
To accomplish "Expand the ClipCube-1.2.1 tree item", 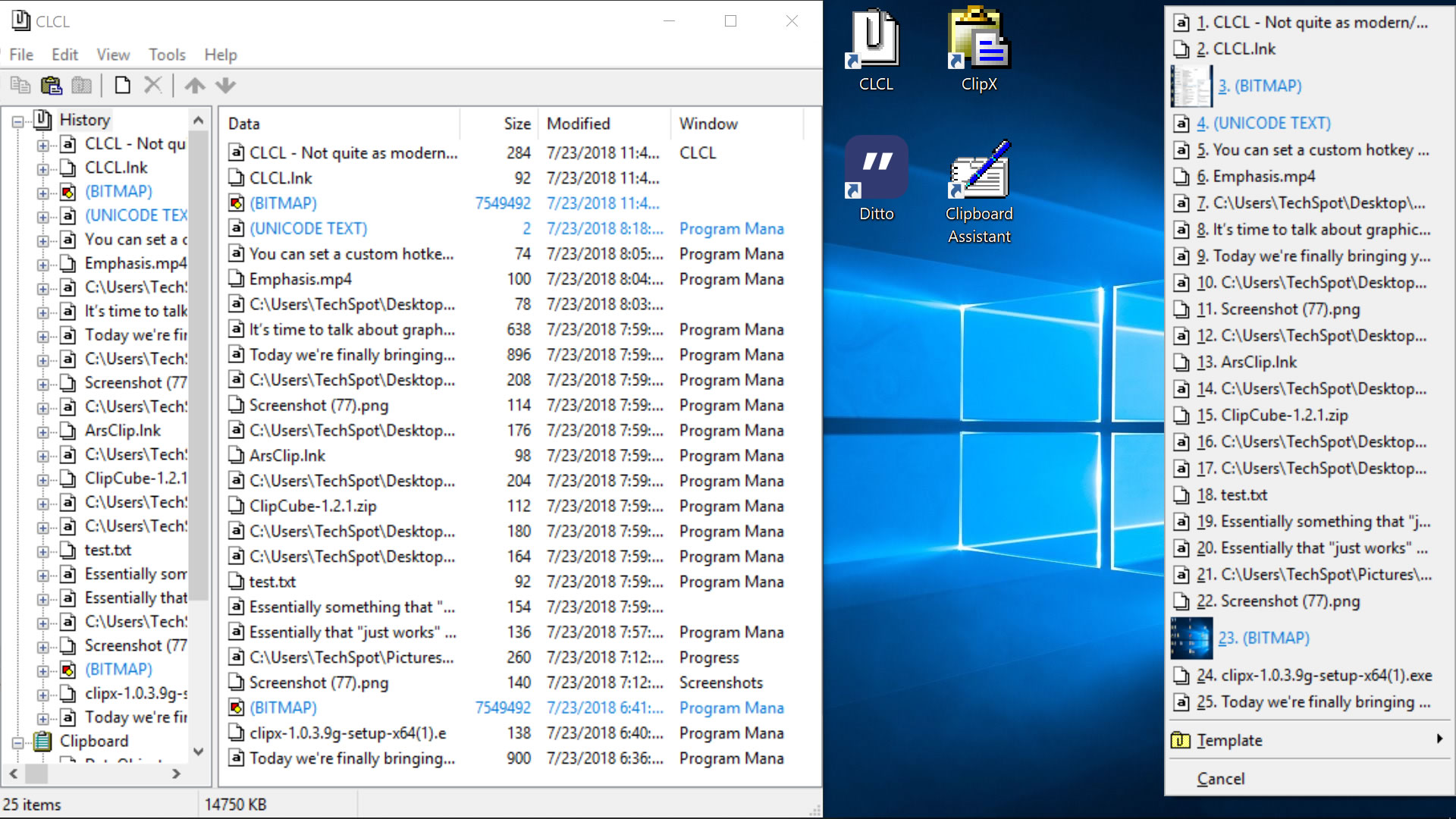I will (x=43, y=479).
